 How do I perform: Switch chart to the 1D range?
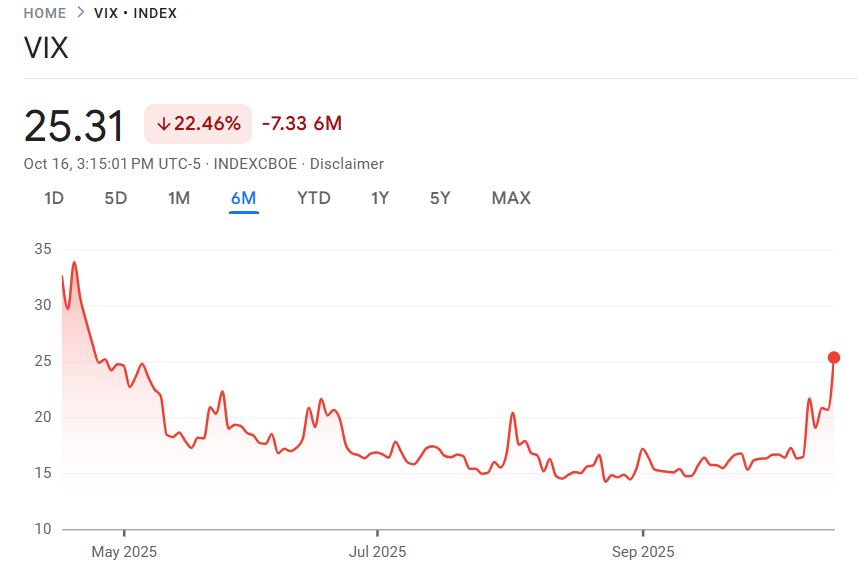(x=54, y=198)
